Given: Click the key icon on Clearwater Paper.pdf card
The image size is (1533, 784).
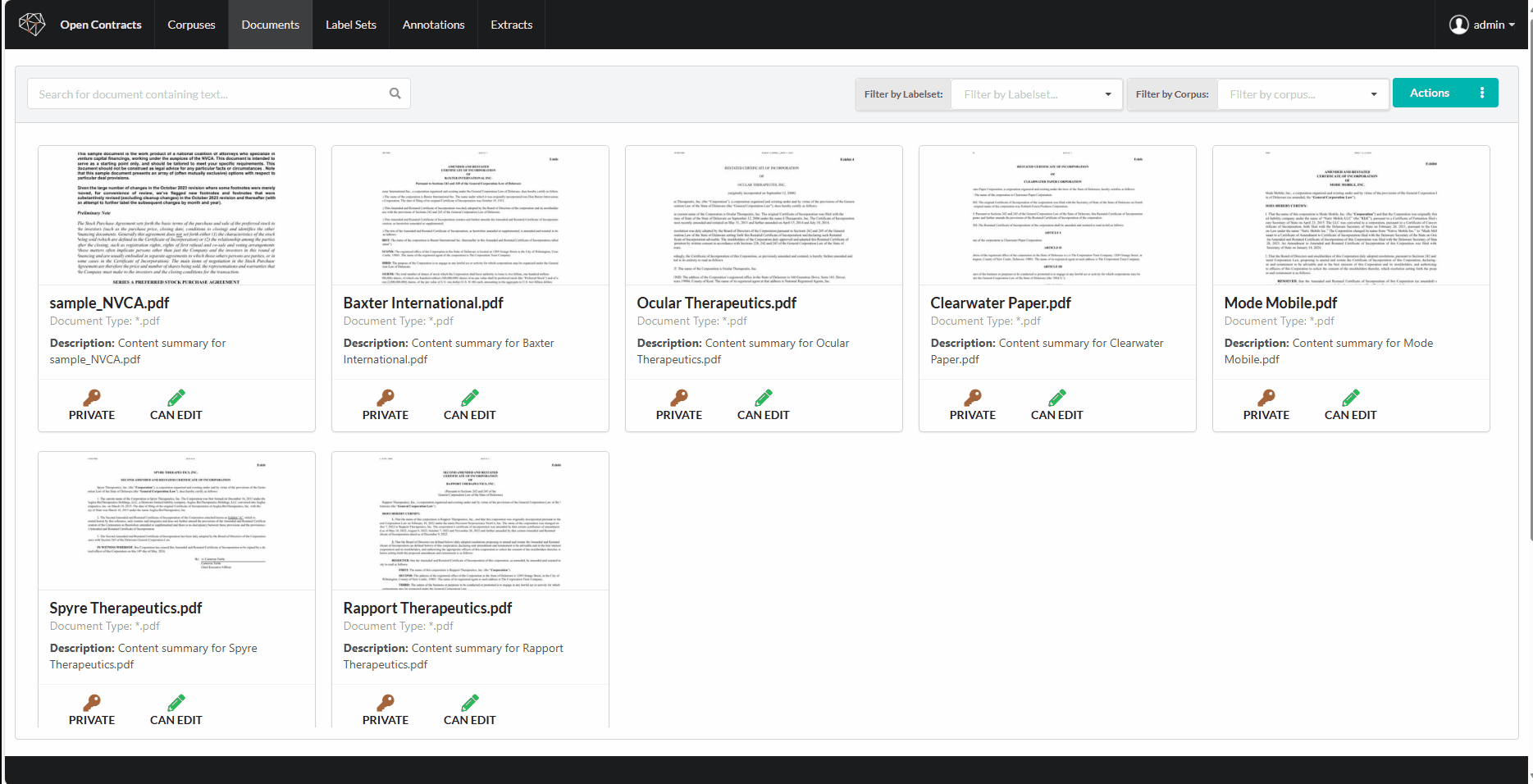Looking at the screenshot, I should click(x=973, y=398).
